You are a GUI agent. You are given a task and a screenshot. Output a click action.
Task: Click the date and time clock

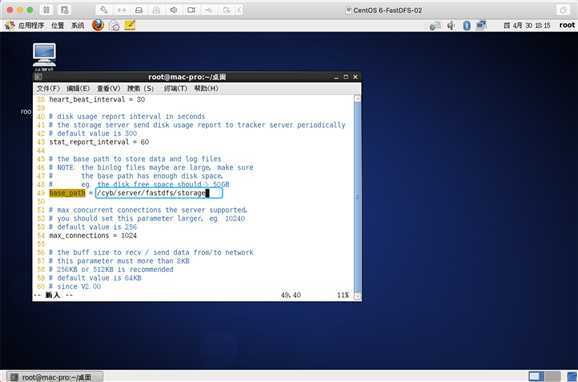tap(527, 25)
